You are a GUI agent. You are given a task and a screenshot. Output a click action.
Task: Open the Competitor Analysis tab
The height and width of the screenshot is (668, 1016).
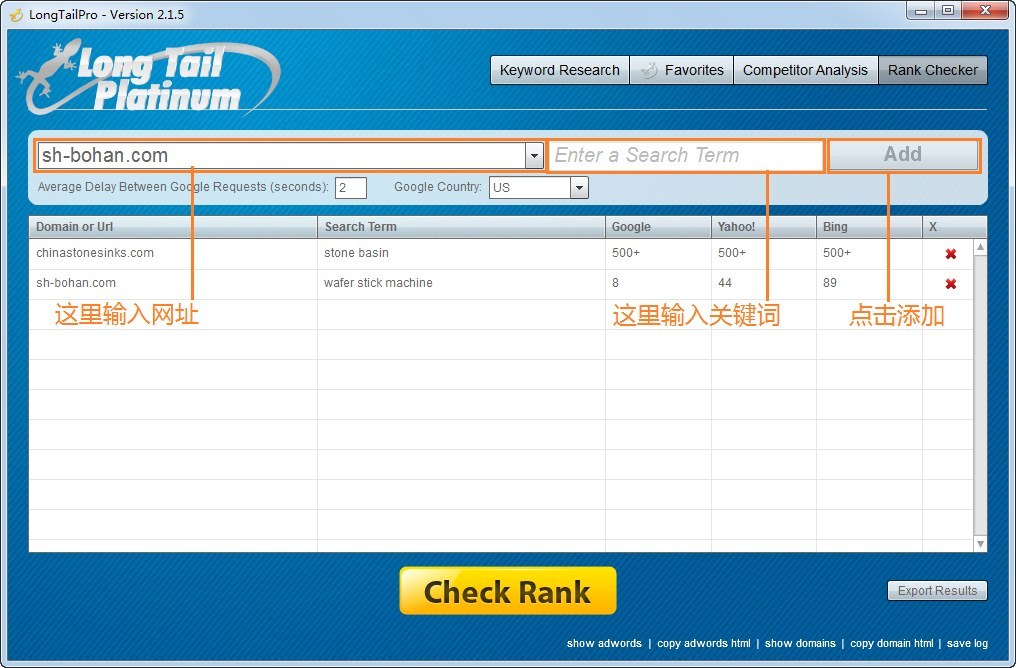[805, 70]
